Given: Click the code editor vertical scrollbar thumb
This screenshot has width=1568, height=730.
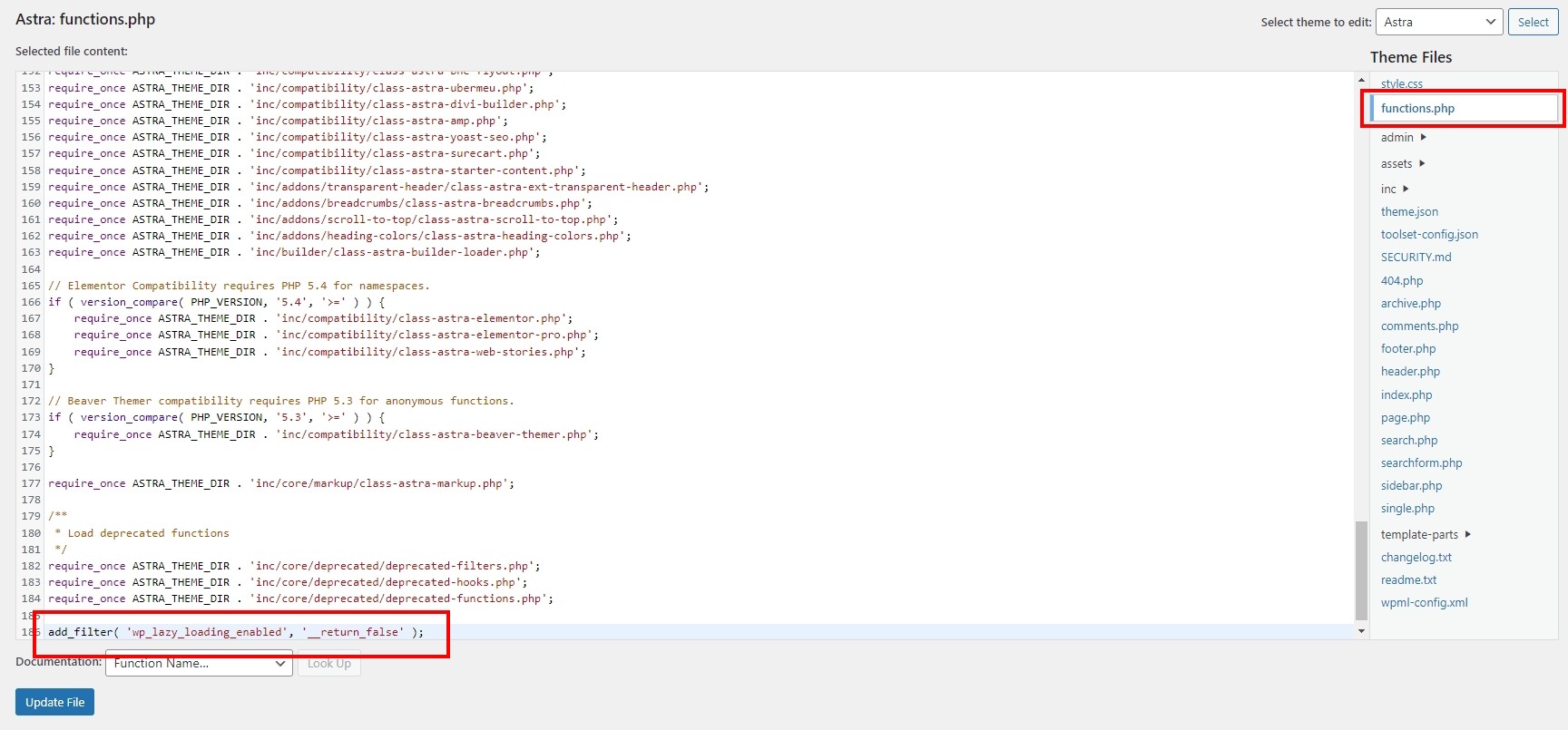Looking at the screenshot, I should (x=1361, y=570).
